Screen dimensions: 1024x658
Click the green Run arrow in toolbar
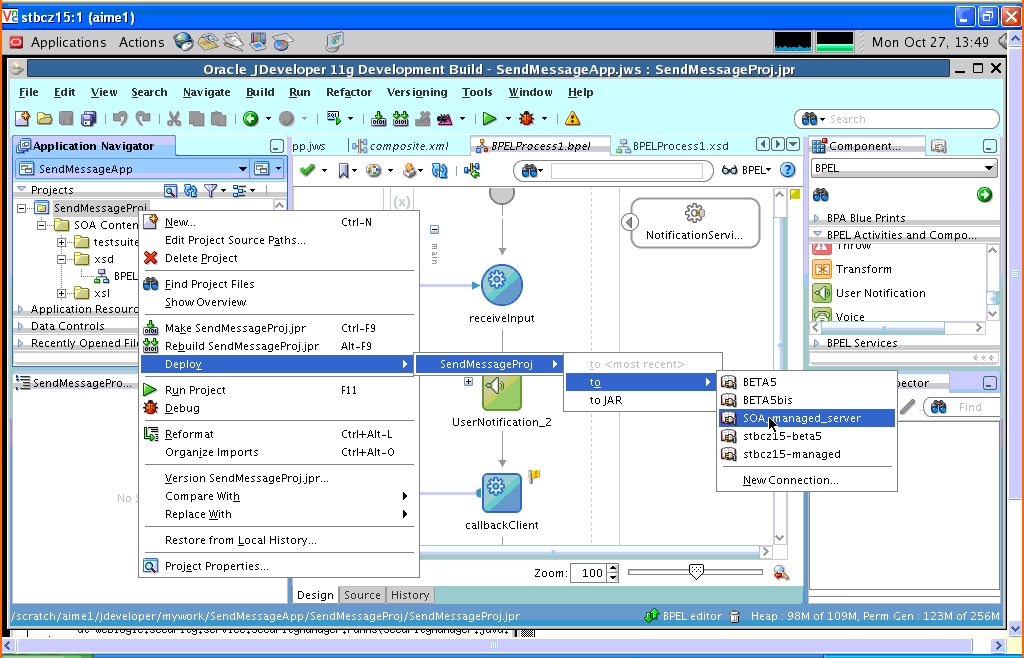[x=489, y=119]
